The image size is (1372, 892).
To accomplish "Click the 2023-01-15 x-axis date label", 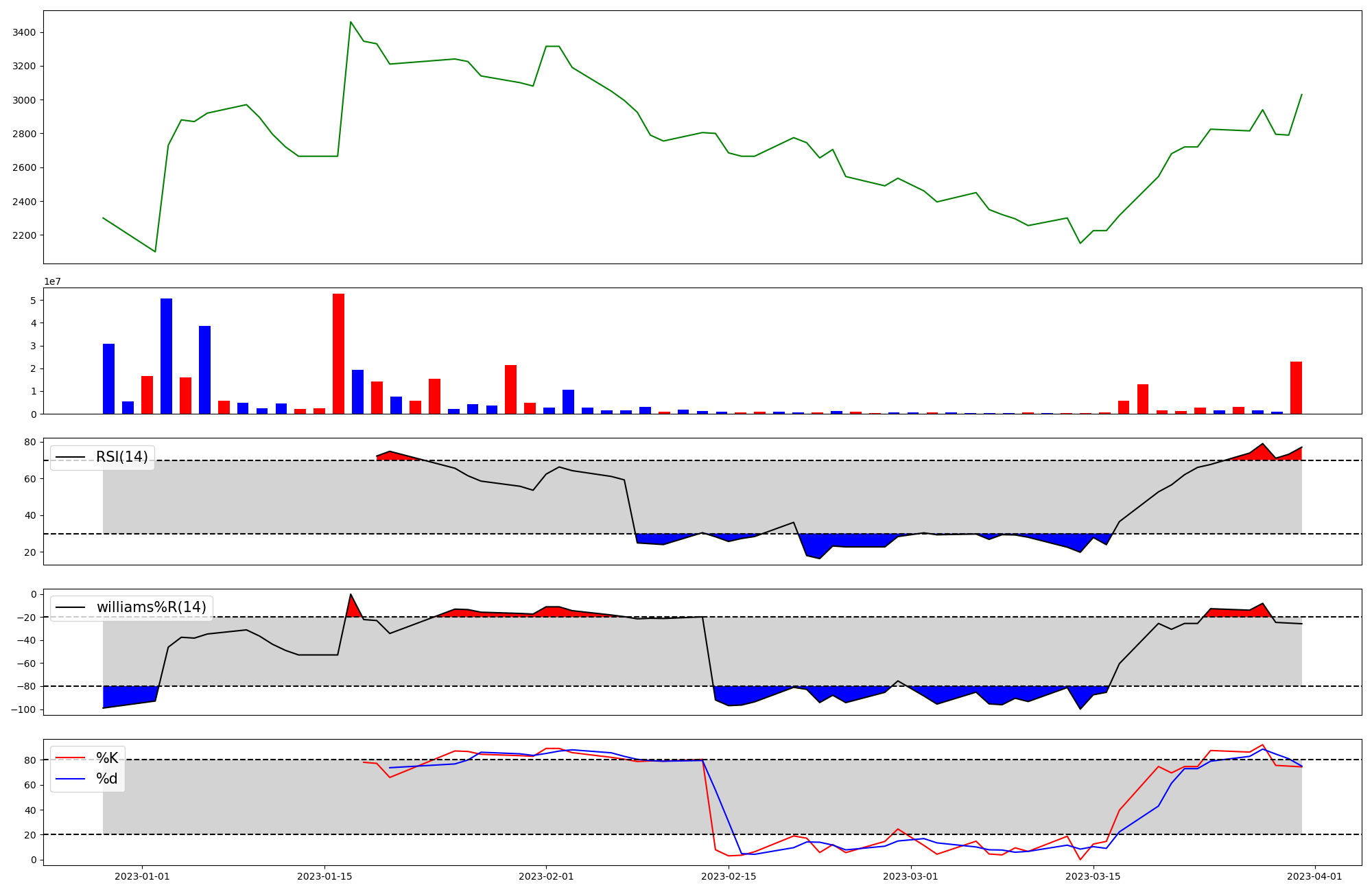I will point(324,876).
